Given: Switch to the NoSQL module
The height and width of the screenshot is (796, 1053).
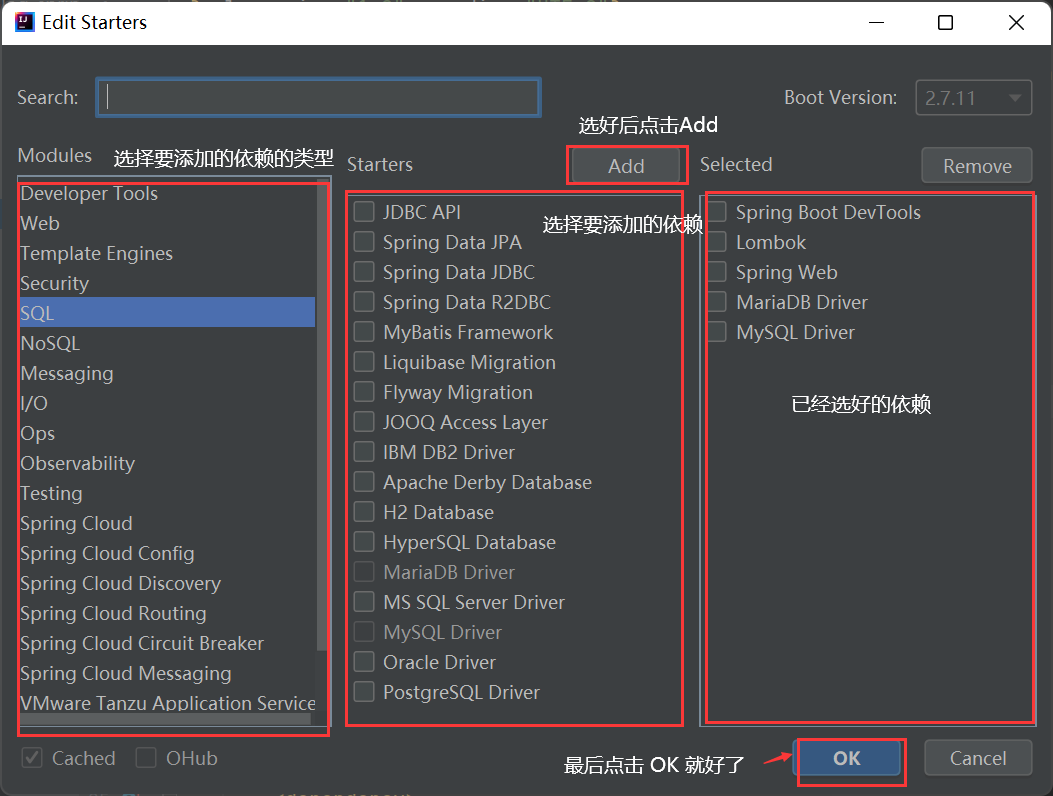Looking at the screenshot, I should (167, 343).
